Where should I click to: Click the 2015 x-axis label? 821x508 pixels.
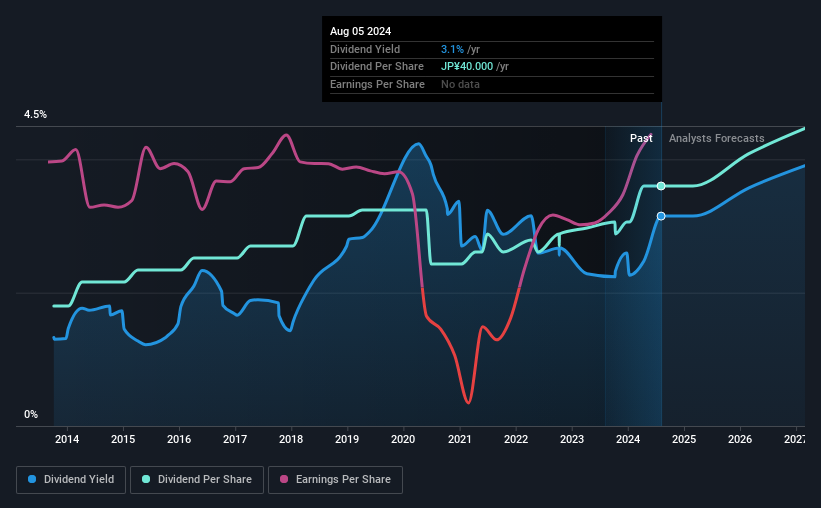pos(123,439)
